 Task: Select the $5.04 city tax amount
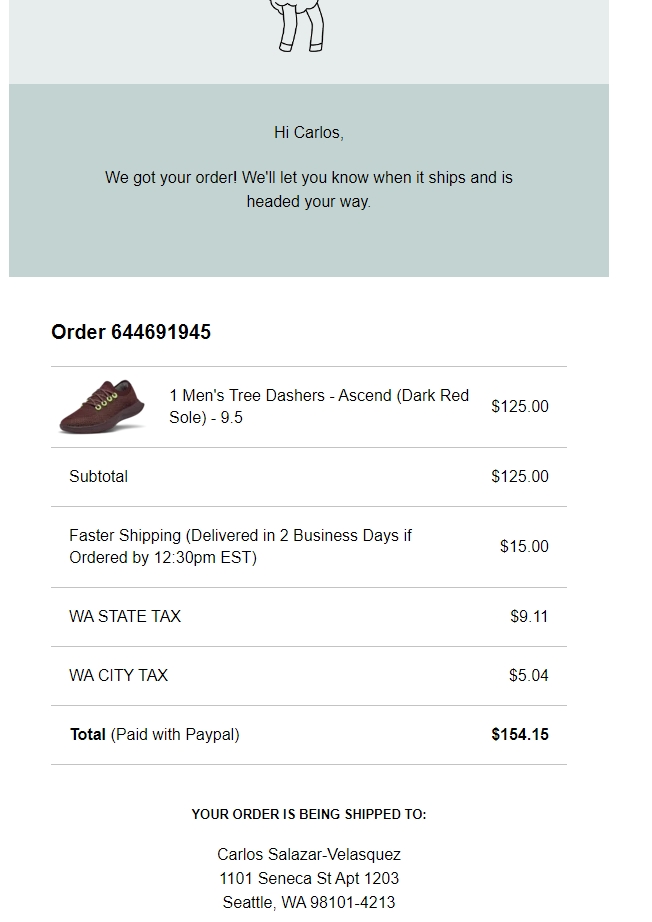coord(529,675)
